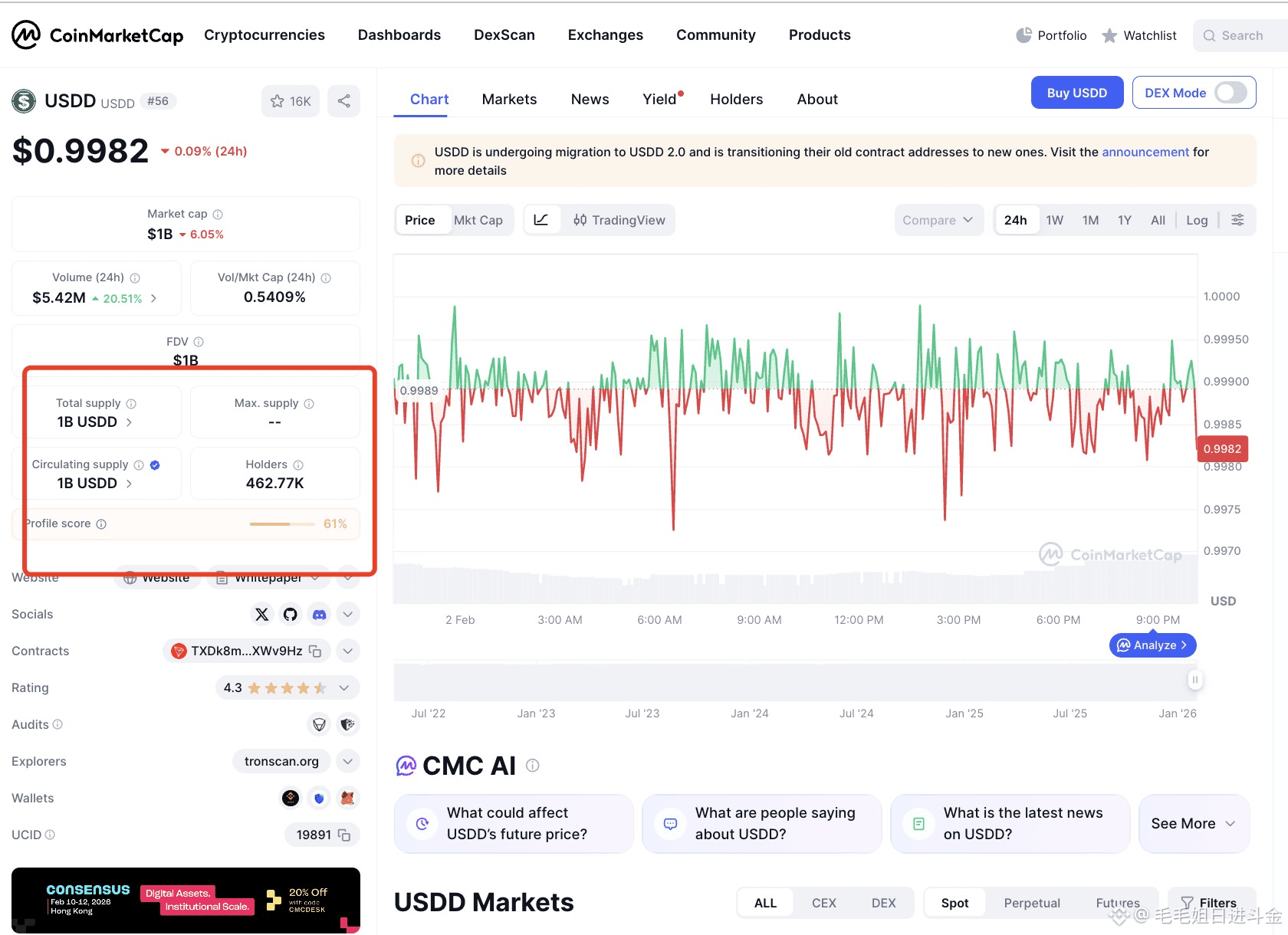The height and width of the screenshot is (935, 1288).
Task: Open the Holders tab
Action: click(x=736, y=99)
